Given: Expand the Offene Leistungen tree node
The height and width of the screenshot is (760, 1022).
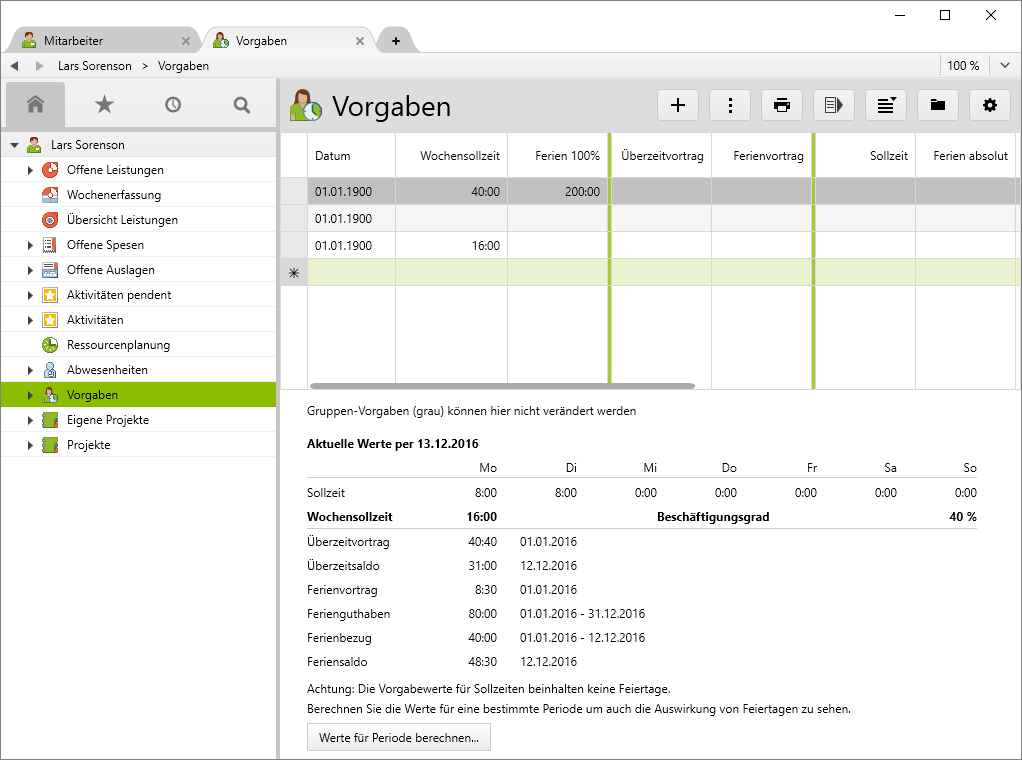Looking at the screenshot, I should (x=30, y=170).
